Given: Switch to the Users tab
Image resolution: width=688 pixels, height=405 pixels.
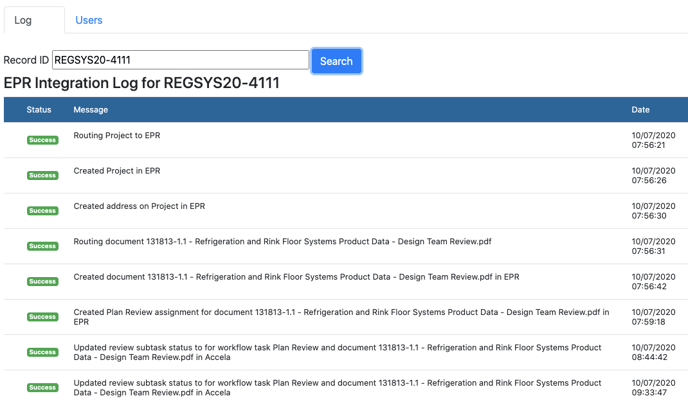Looking at the screenshot, I should tap(88, 20).
